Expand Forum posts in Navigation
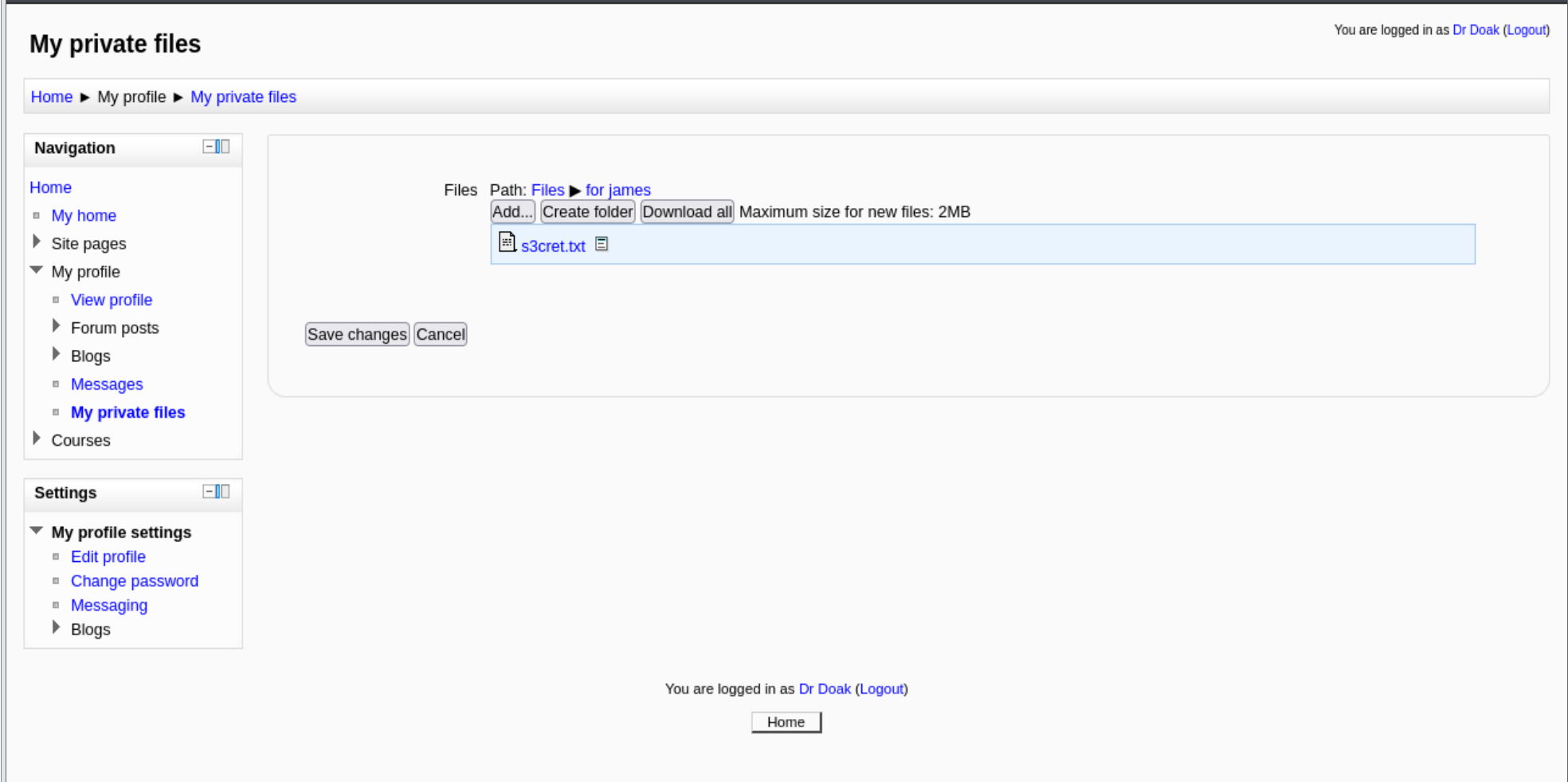 (56, 326)
